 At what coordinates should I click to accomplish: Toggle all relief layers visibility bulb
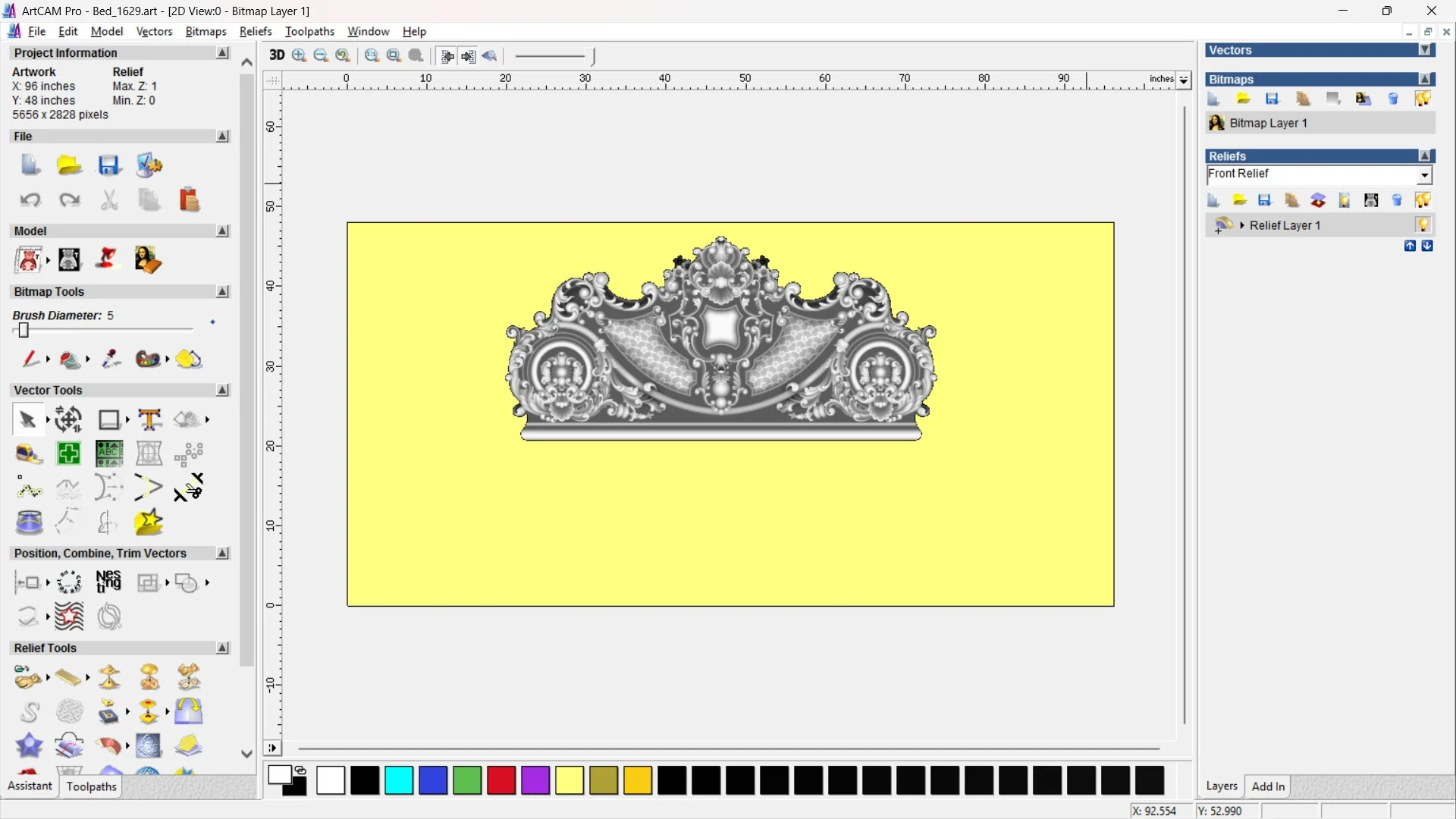[x=1423, y=200]
